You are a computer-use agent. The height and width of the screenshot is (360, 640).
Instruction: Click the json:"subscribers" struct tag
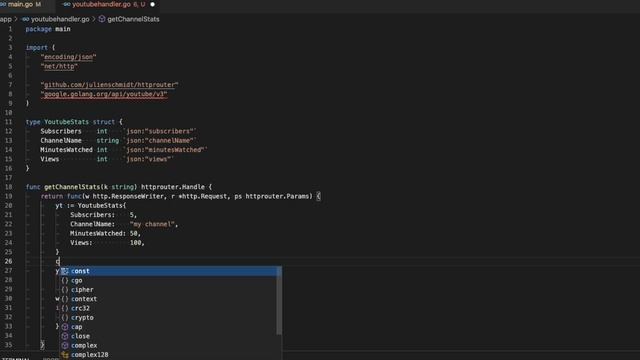pyautogui.click(x=160, y=131)
